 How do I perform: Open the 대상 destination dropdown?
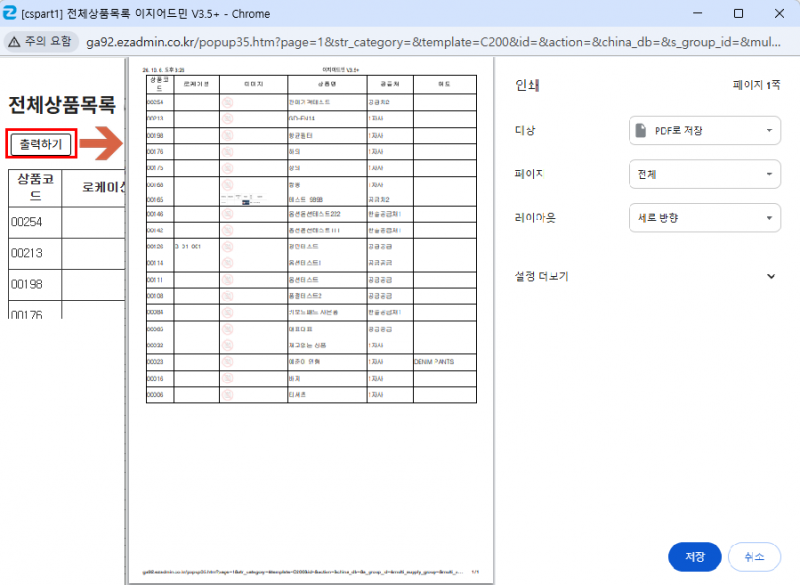(705, 131)
